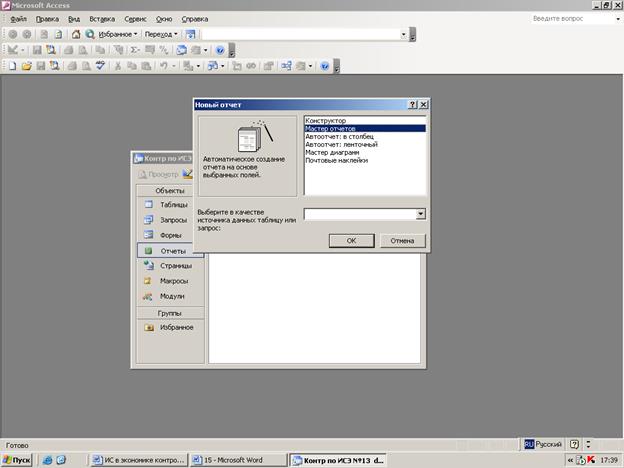This screenshot has height=468, width=624.
Task: Click the Properties icon in bottom toolbar
Action: [x=269, y=66]
